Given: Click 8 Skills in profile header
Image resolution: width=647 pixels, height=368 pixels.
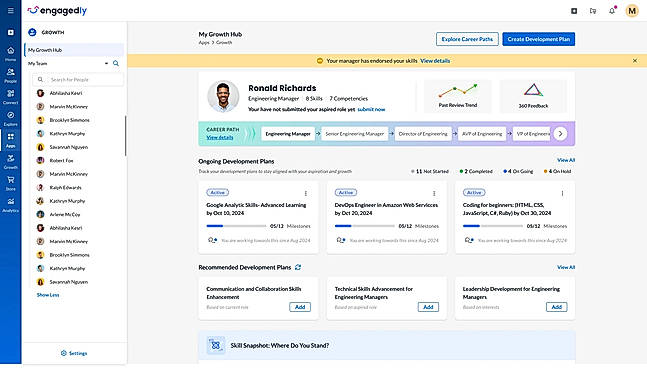Looking at the screenshot, I should coord(314,99).
